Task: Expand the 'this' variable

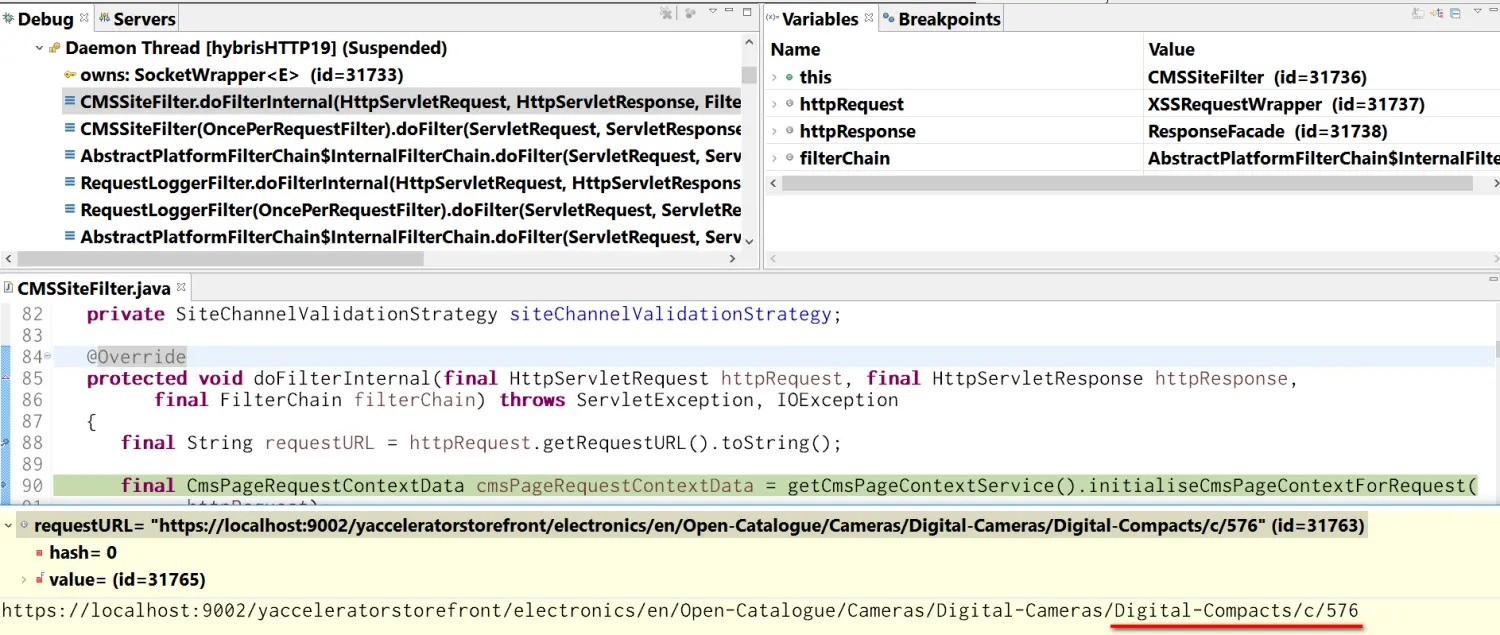Action: [x=774, y=77]
